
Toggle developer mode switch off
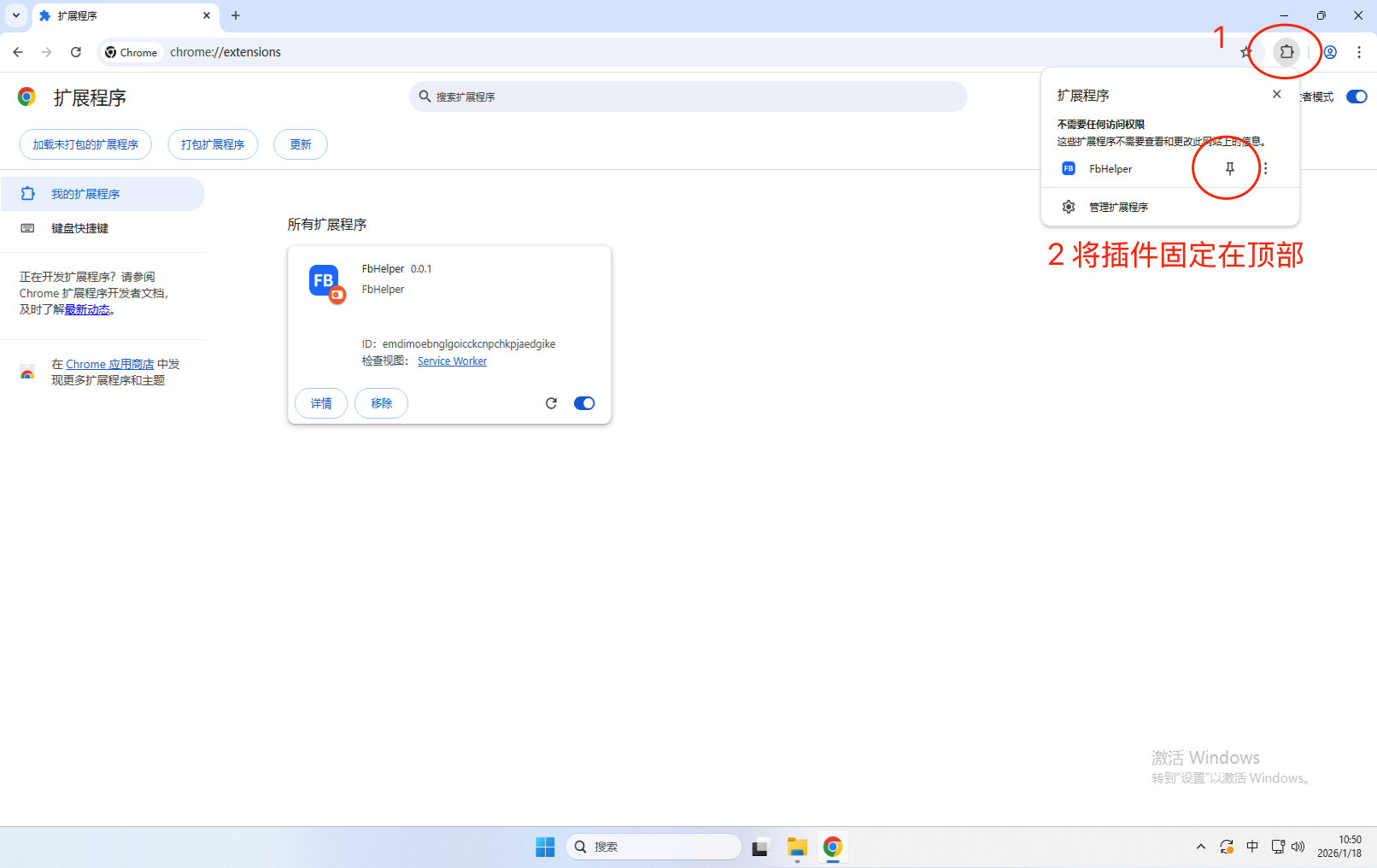point(1356,97)
